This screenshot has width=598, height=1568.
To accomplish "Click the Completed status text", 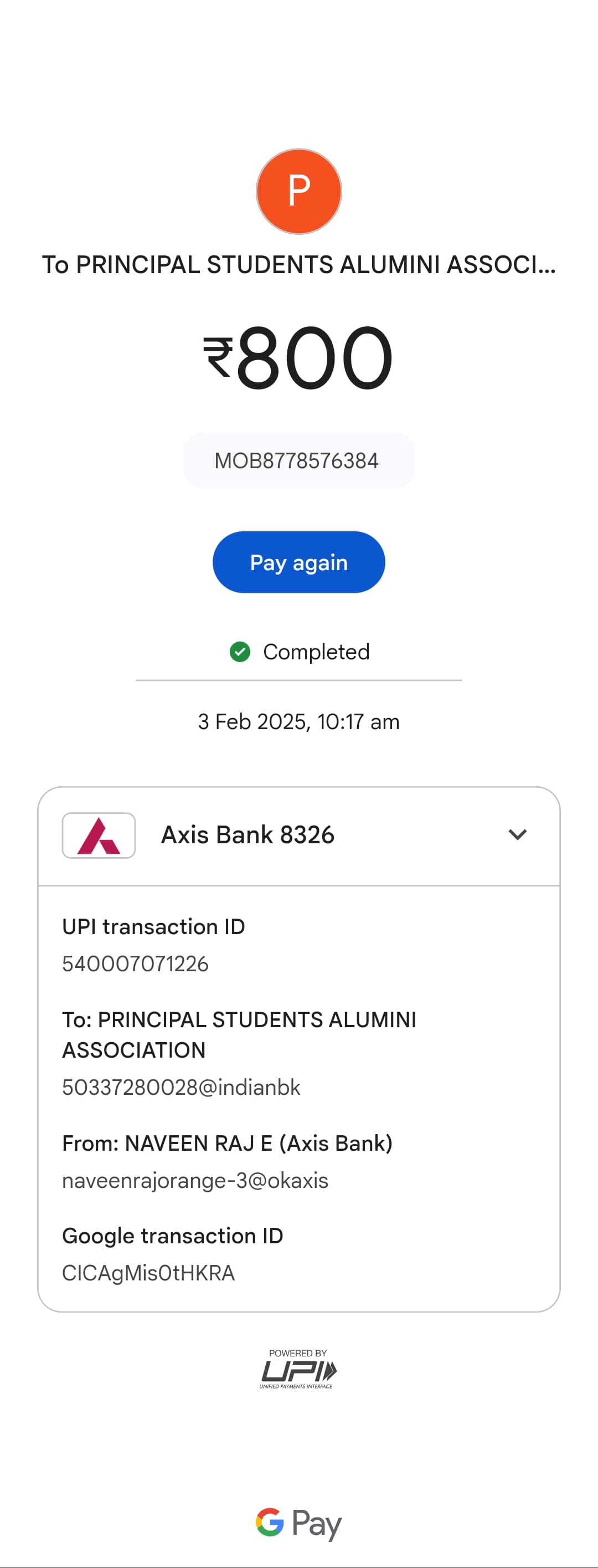I will click(316, 652).
